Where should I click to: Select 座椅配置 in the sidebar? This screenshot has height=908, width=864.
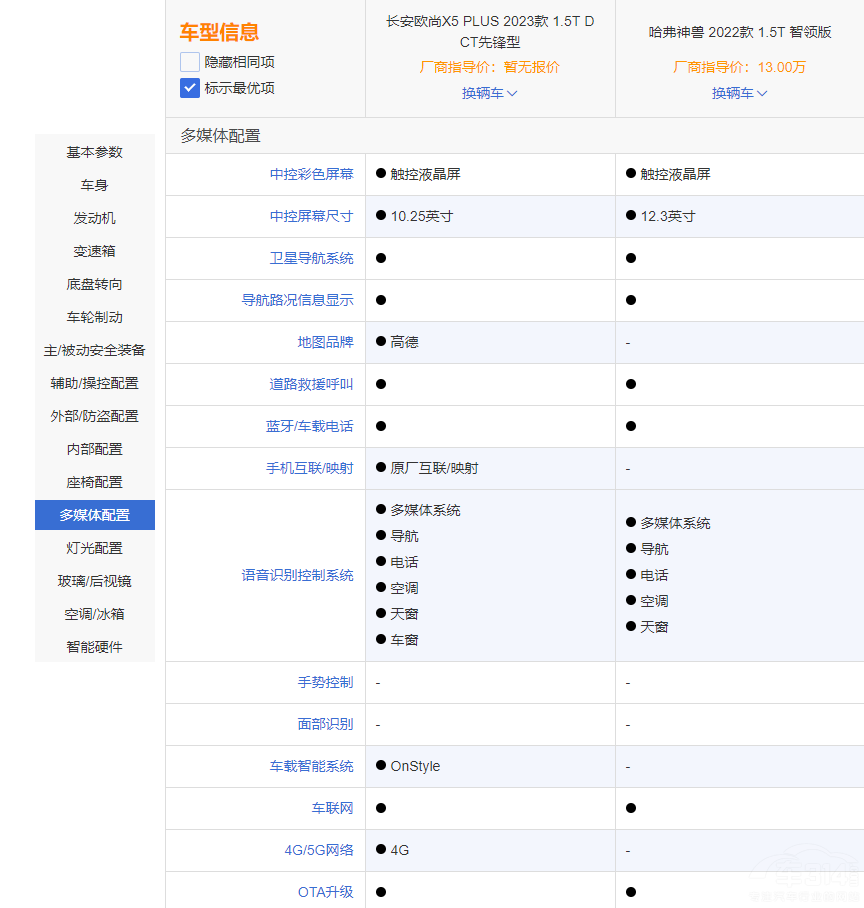click(95, 482)
